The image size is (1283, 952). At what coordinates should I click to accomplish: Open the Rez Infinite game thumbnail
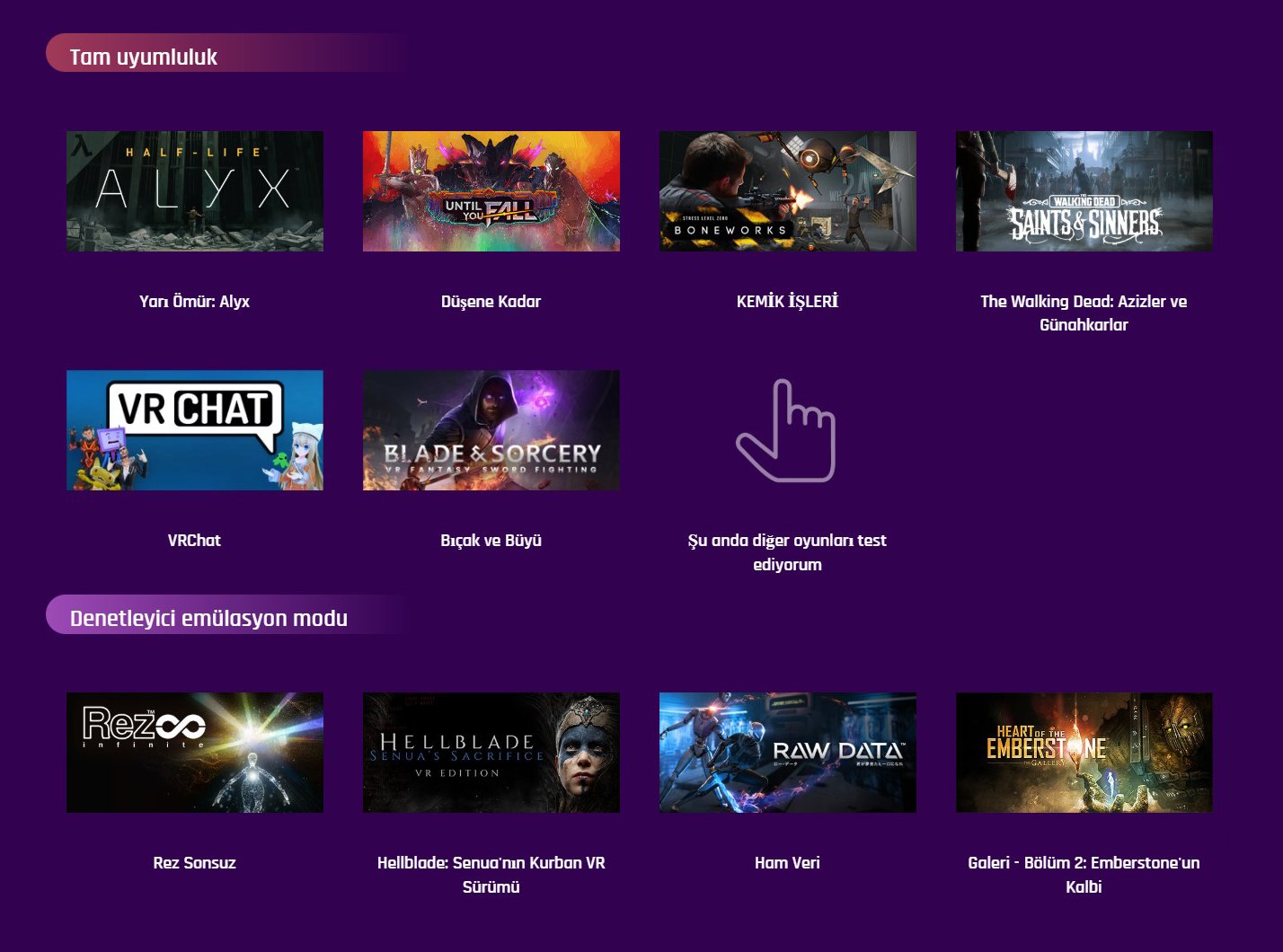(195, 753)
